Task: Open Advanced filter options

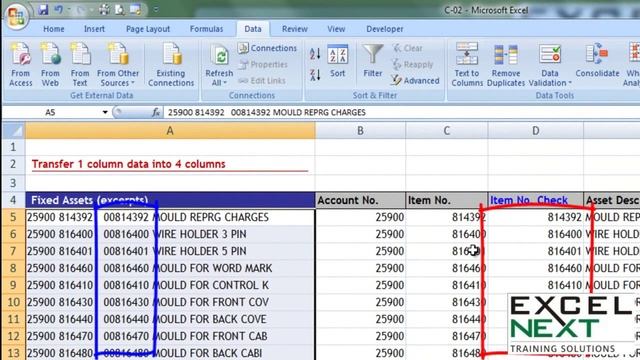Action: point(415,81)
